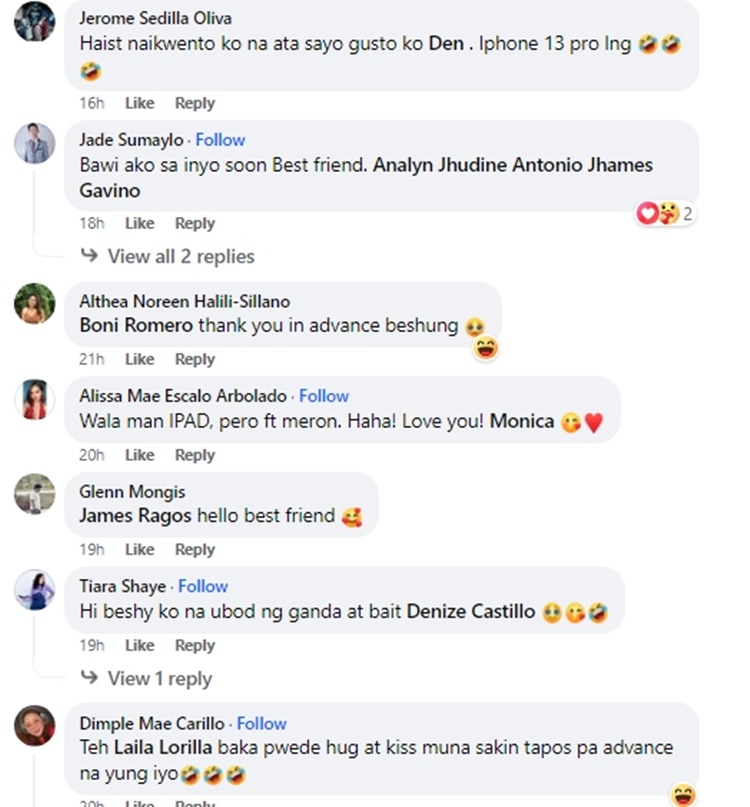
Task: View reactions on Jade Sumaylo's comment
Action: point(665,213)
